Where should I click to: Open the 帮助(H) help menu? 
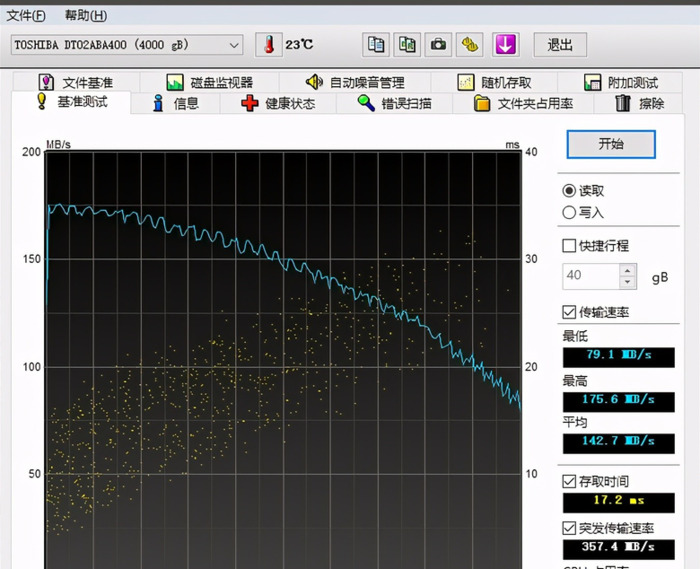tap(85, 16)
